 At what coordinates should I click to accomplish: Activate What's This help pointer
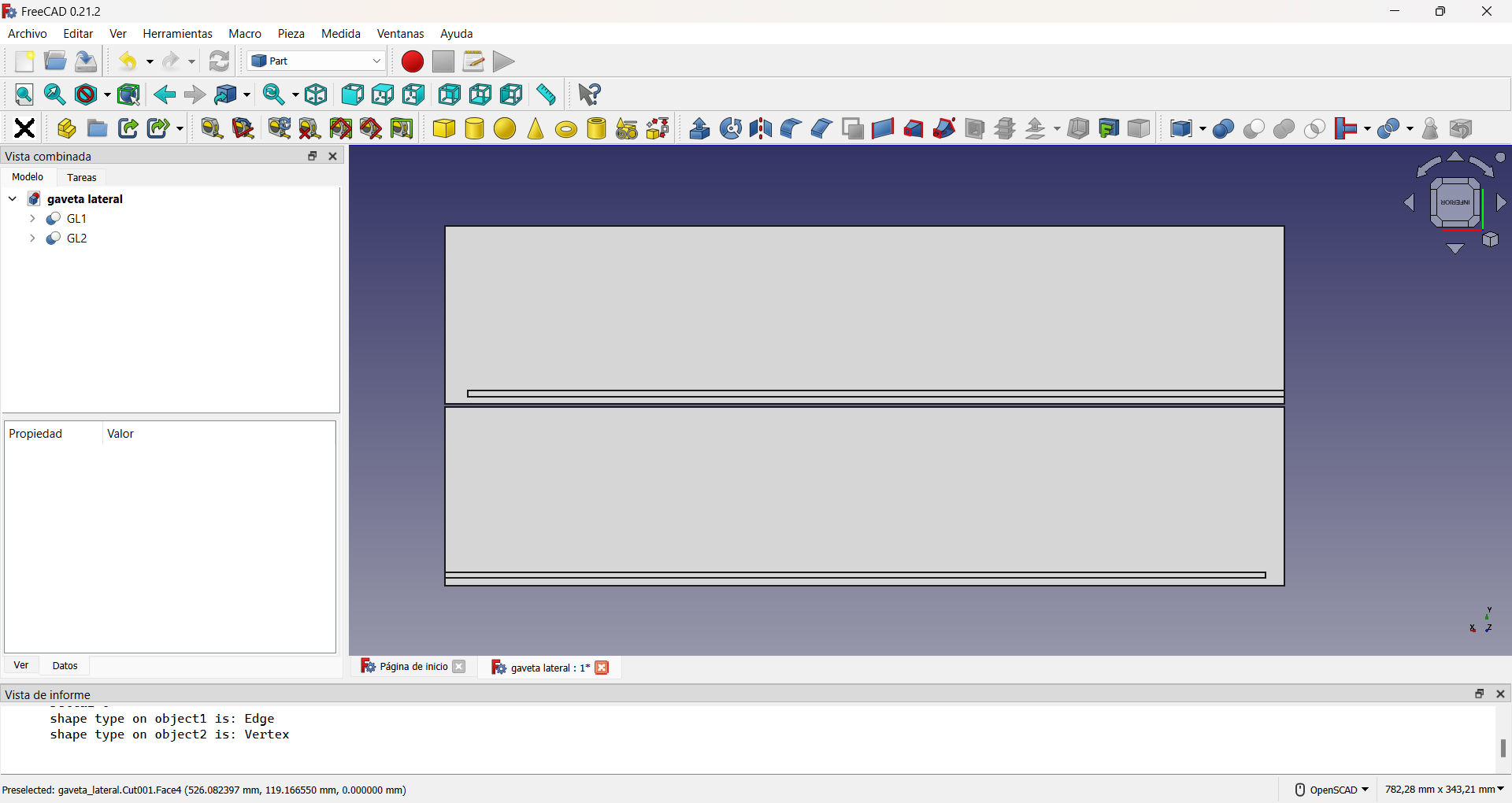pyautogui.click(x=589, y=94)
